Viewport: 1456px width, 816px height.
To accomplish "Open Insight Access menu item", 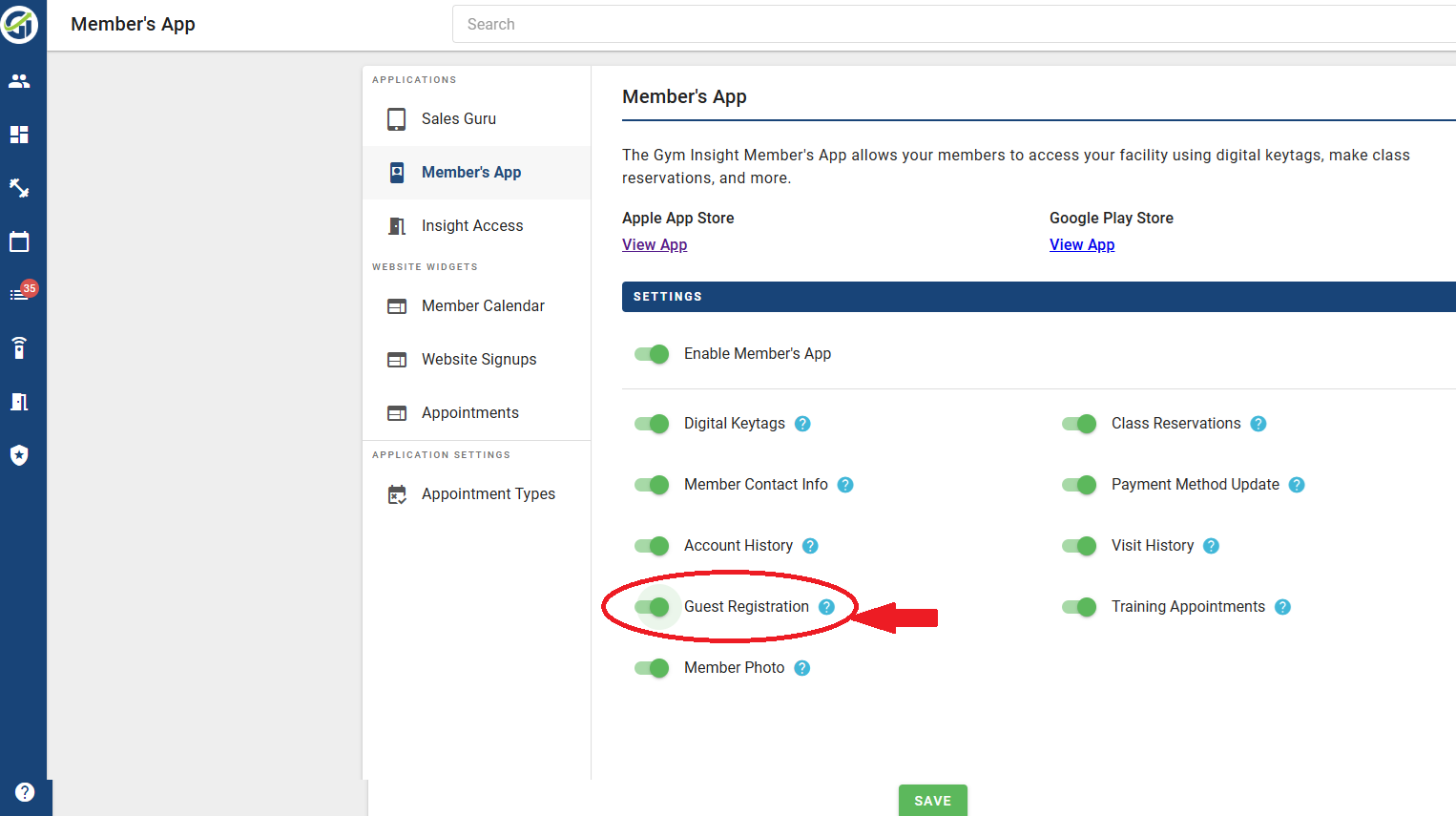I will click(x=476, y=226).
